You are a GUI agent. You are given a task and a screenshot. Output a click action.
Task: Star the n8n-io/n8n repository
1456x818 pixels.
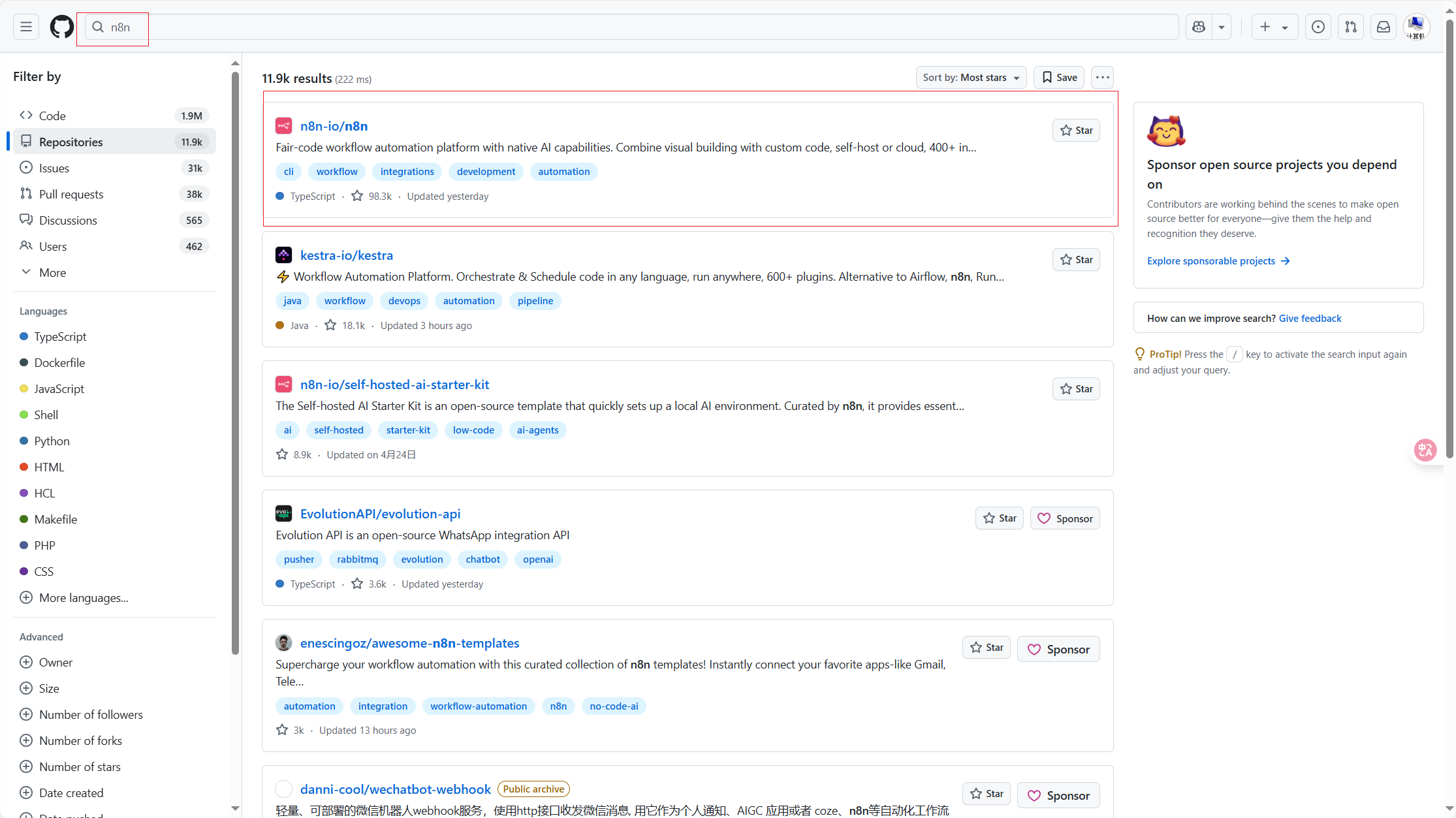1076,131
